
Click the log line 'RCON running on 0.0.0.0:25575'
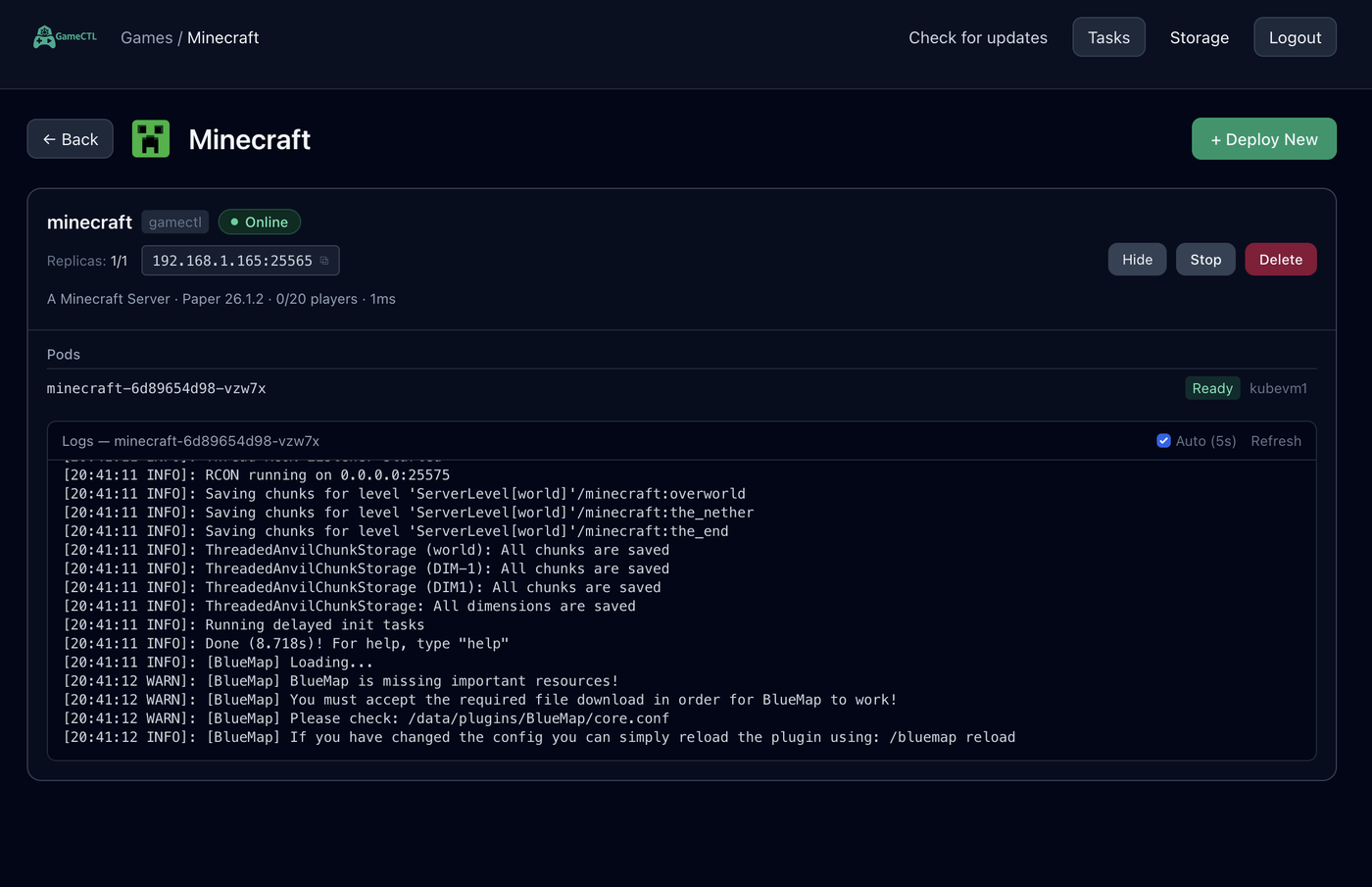point(257,475)
